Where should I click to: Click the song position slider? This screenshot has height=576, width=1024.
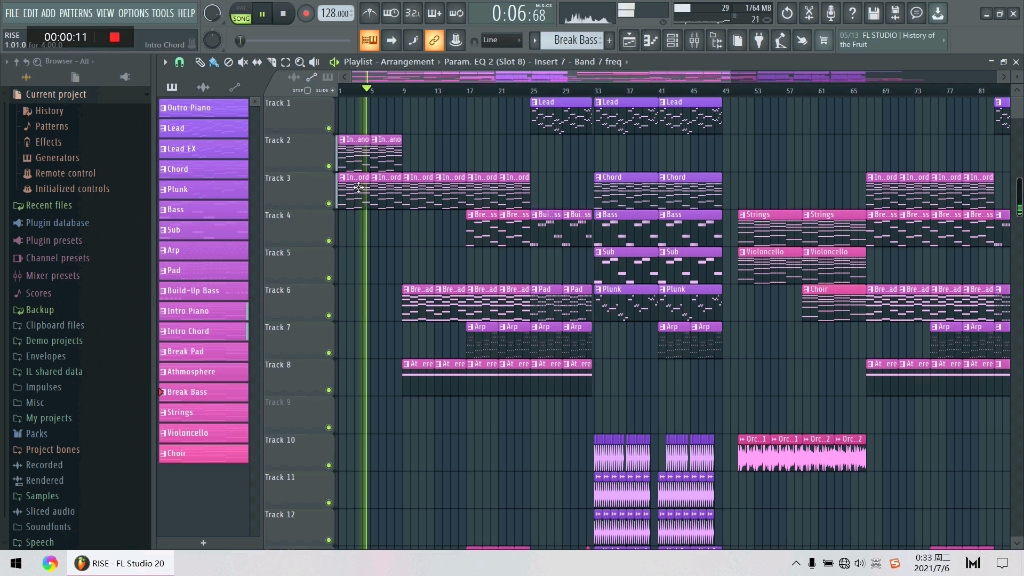[x=295, y=40]
